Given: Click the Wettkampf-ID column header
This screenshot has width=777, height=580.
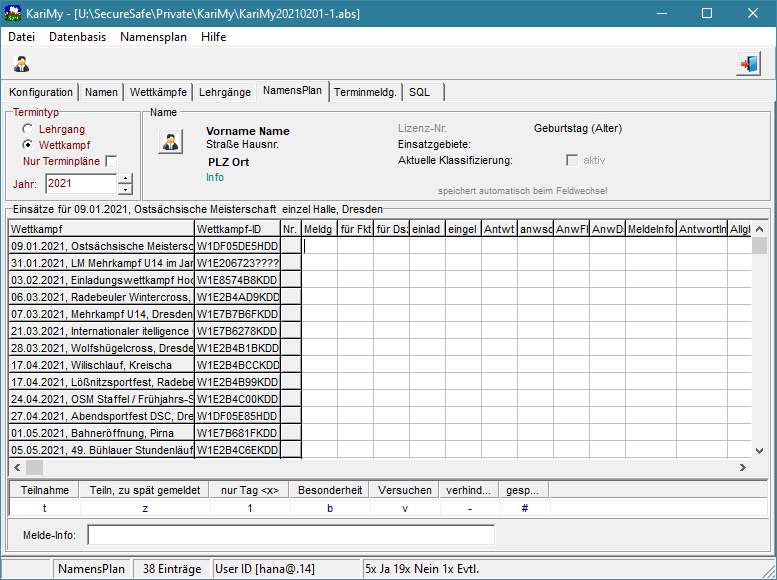Looking at the screenshot, I should 237,229.
